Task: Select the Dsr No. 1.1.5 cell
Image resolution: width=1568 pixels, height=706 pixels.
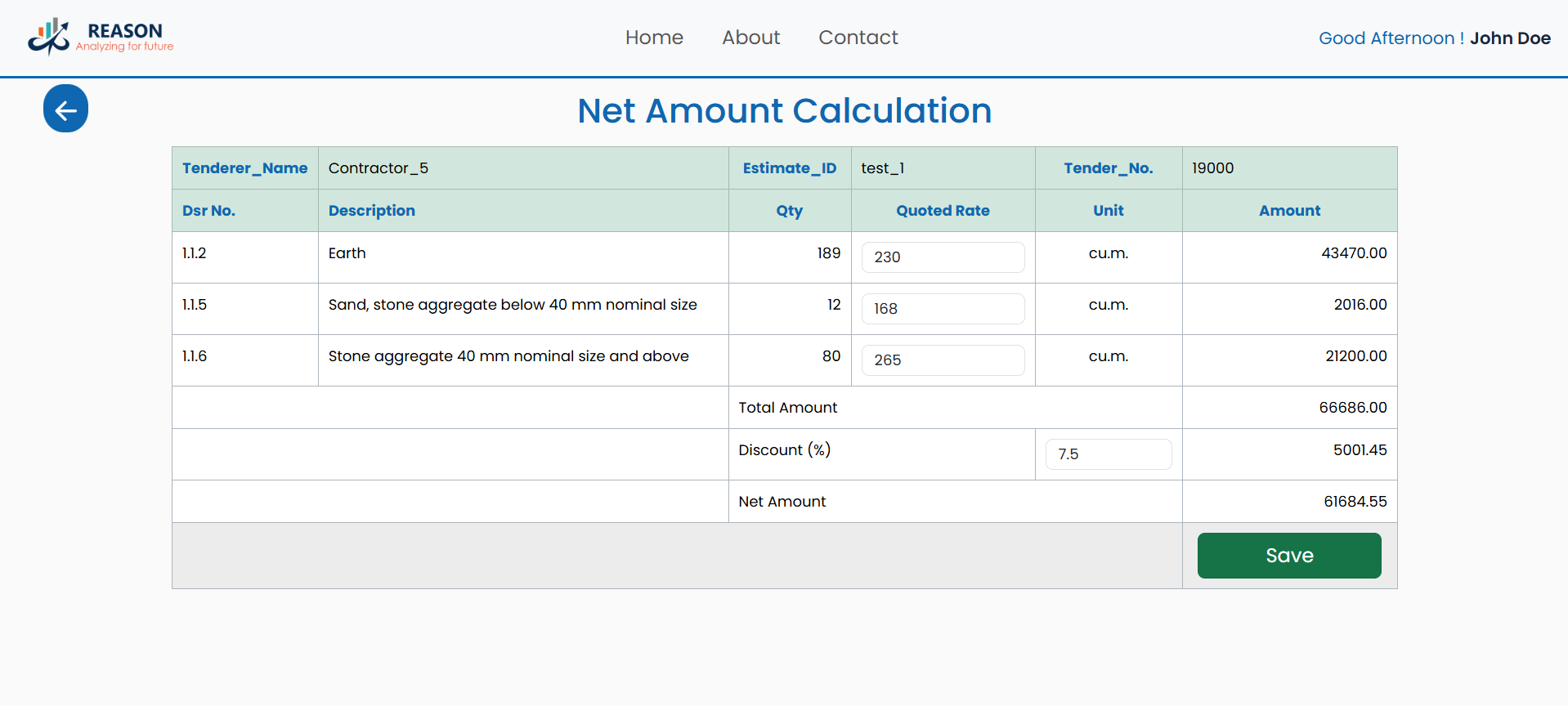Action: click(x=195, y=305)
